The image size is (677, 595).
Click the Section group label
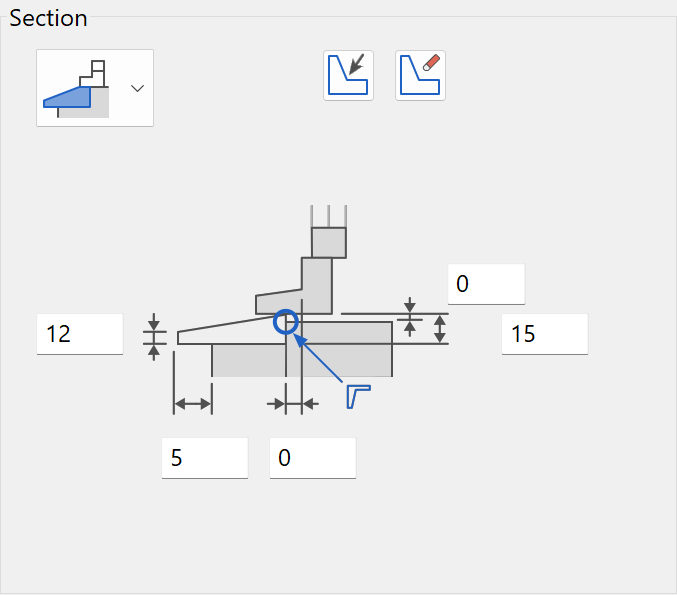(x=48, y=19)
